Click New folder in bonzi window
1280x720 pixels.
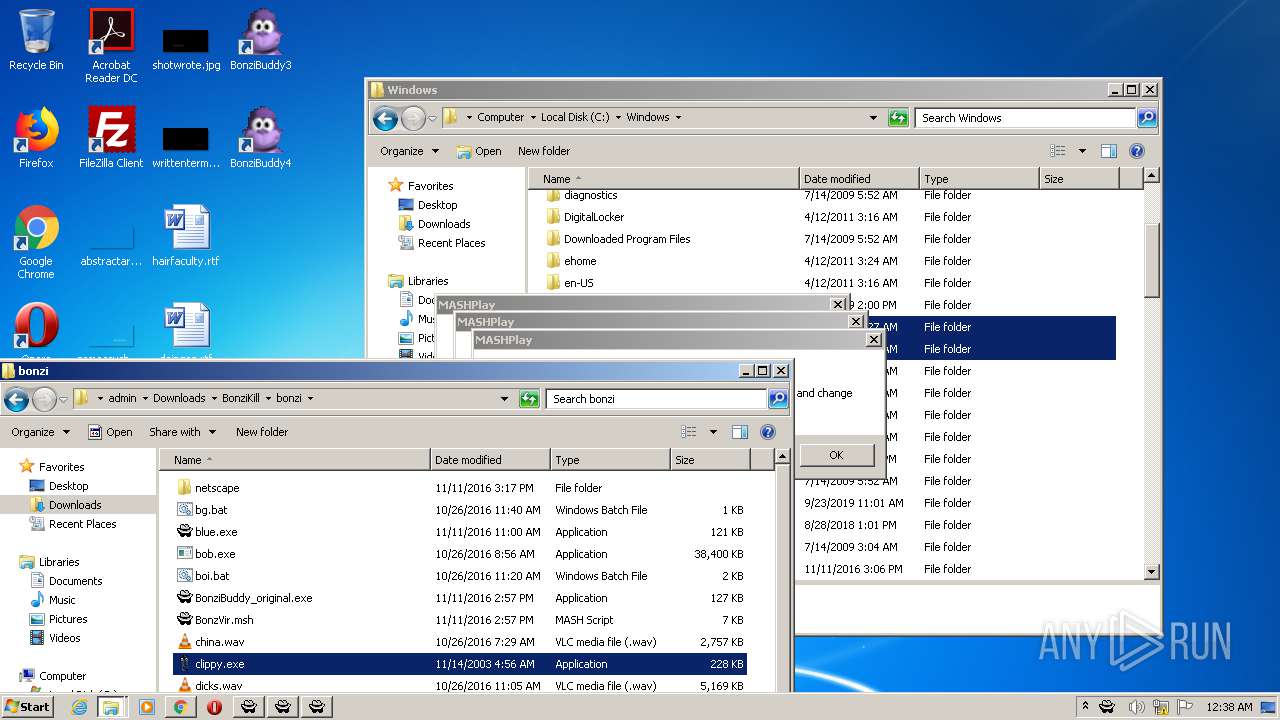[x=262, y=432]
